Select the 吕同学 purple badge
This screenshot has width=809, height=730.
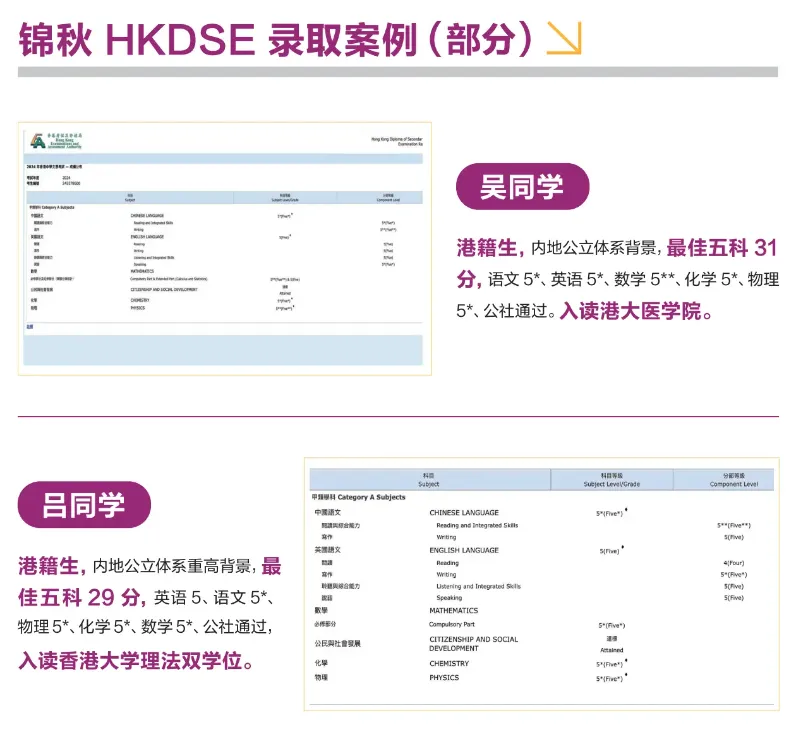84,505
